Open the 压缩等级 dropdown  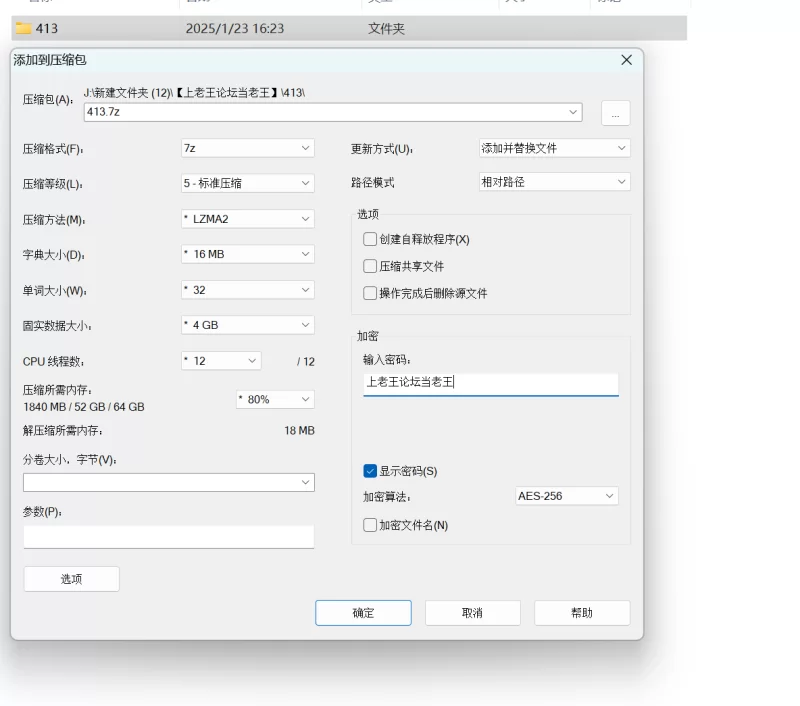[248, 183]
